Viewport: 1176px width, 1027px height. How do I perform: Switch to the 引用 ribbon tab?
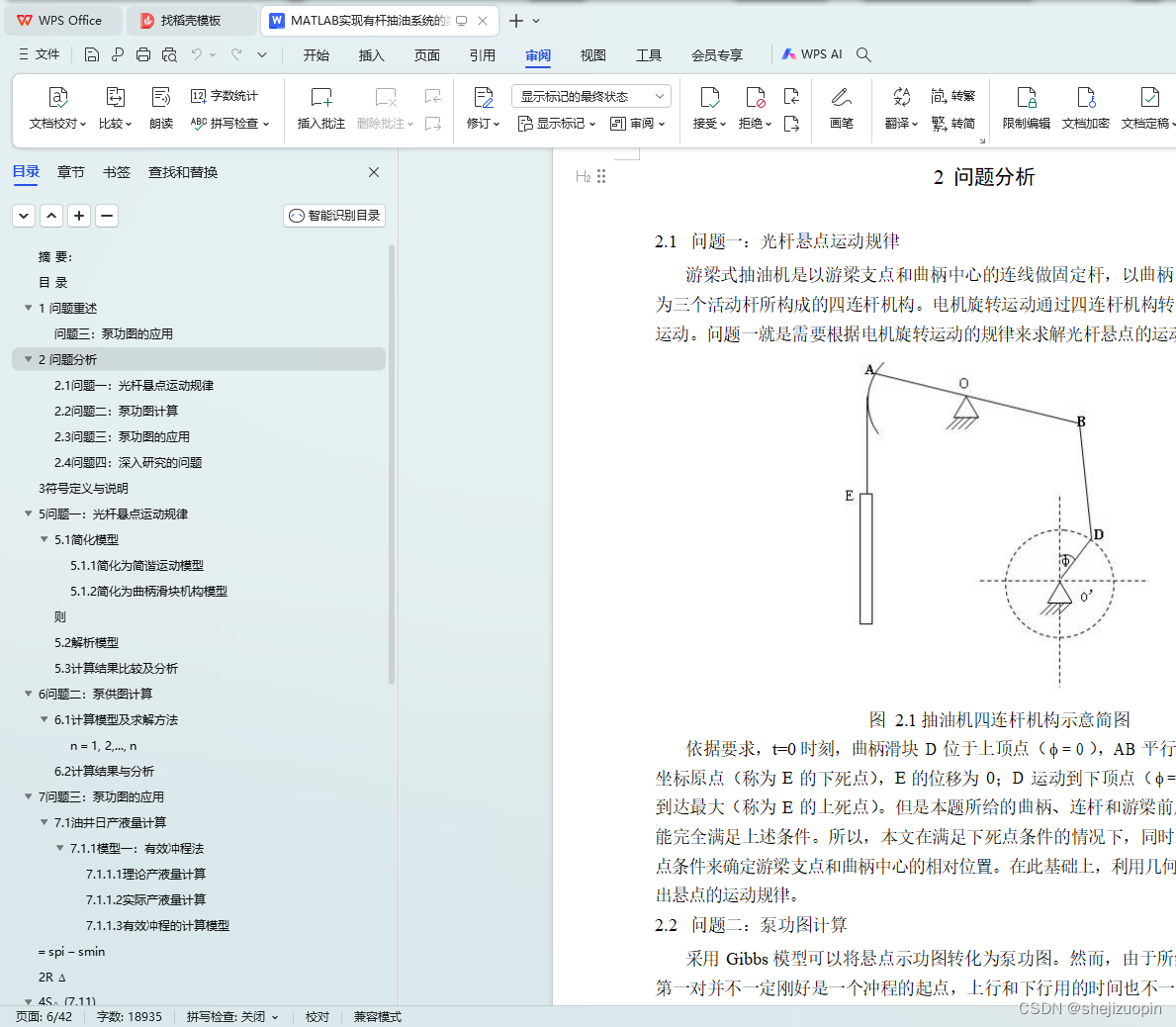pos(483,54)
